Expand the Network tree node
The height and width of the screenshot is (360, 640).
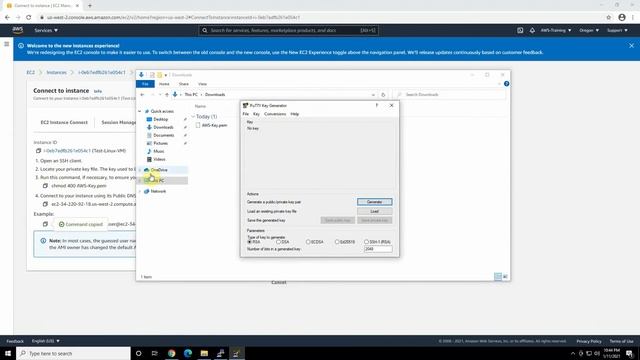(x=140, y=191)
